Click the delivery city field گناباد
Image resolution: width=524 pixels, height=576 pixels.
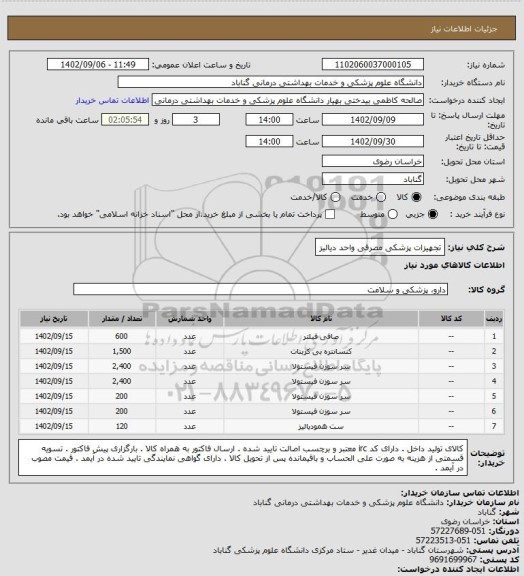coord(373,180)
